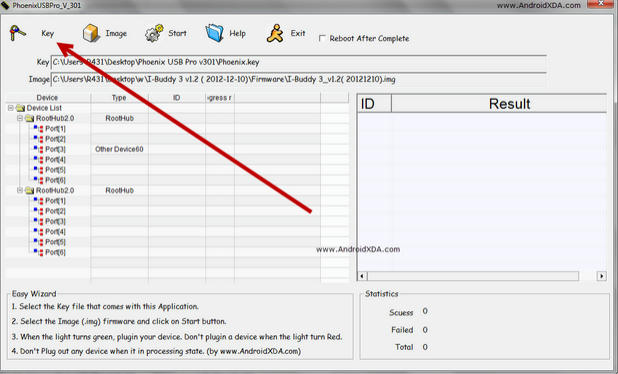
Task: Click RootHub type cell of second hub
Action: 119,190
